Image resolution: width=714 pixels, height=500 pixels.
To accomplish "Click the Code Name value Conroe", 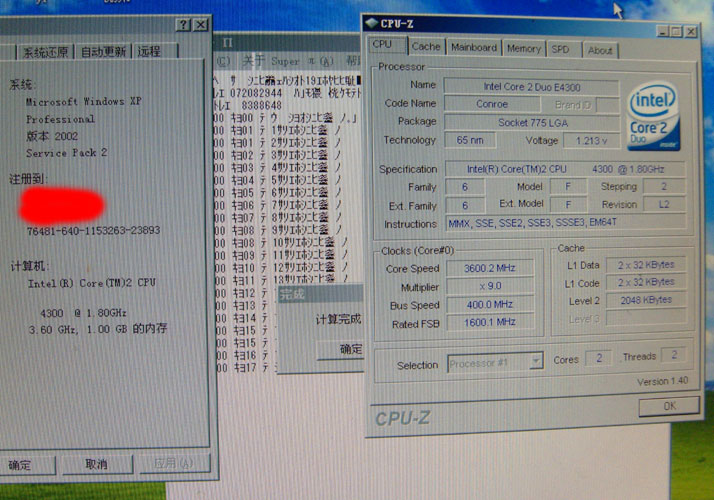I will (x=492, y=104).
